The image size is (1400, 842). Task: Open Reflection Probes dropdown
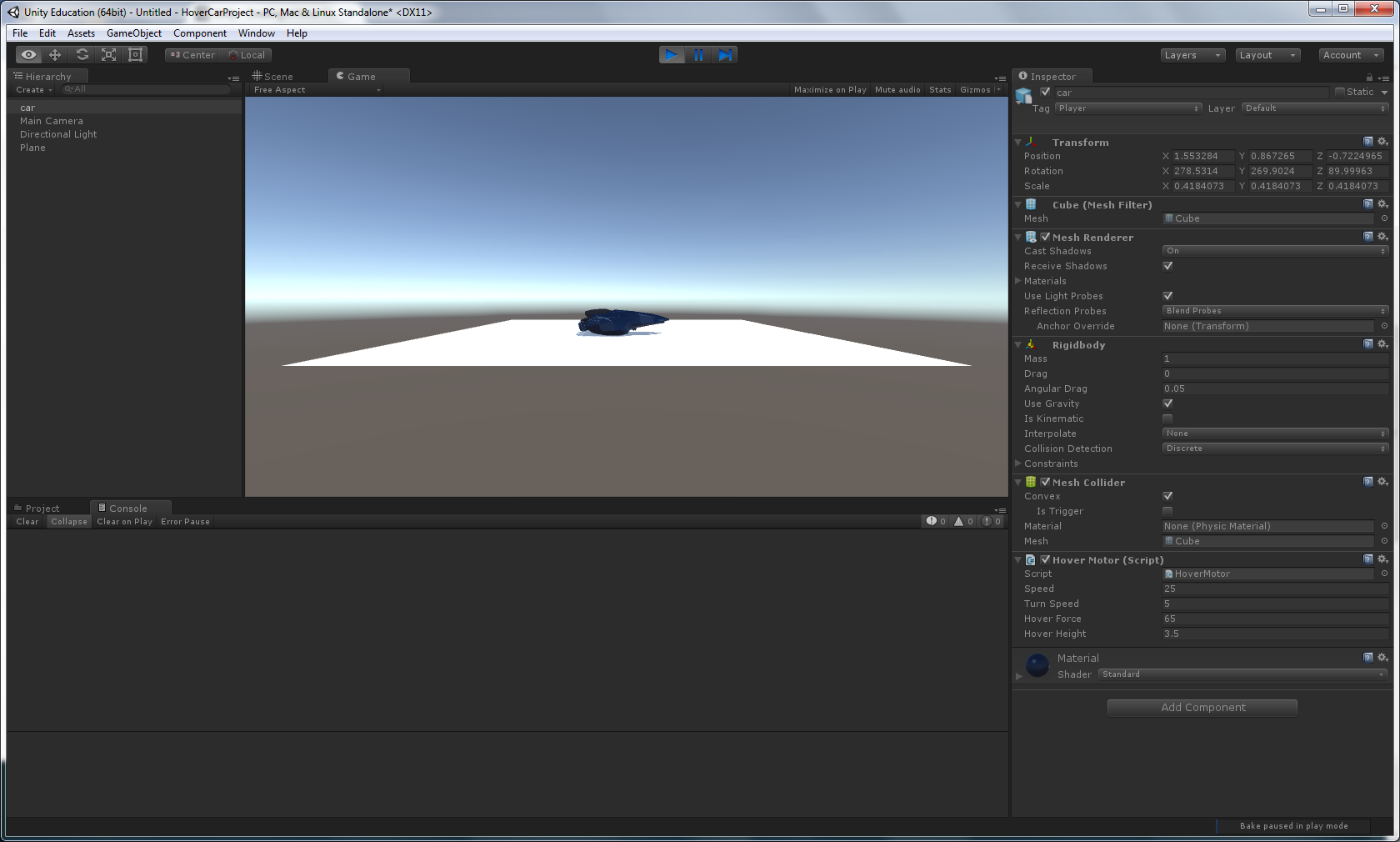click(1275, 311)
